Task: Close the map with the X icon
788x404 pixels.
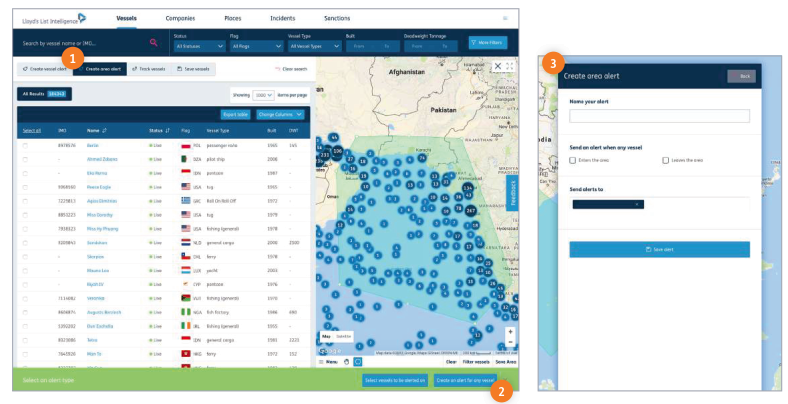Action: tap(498, 66)
